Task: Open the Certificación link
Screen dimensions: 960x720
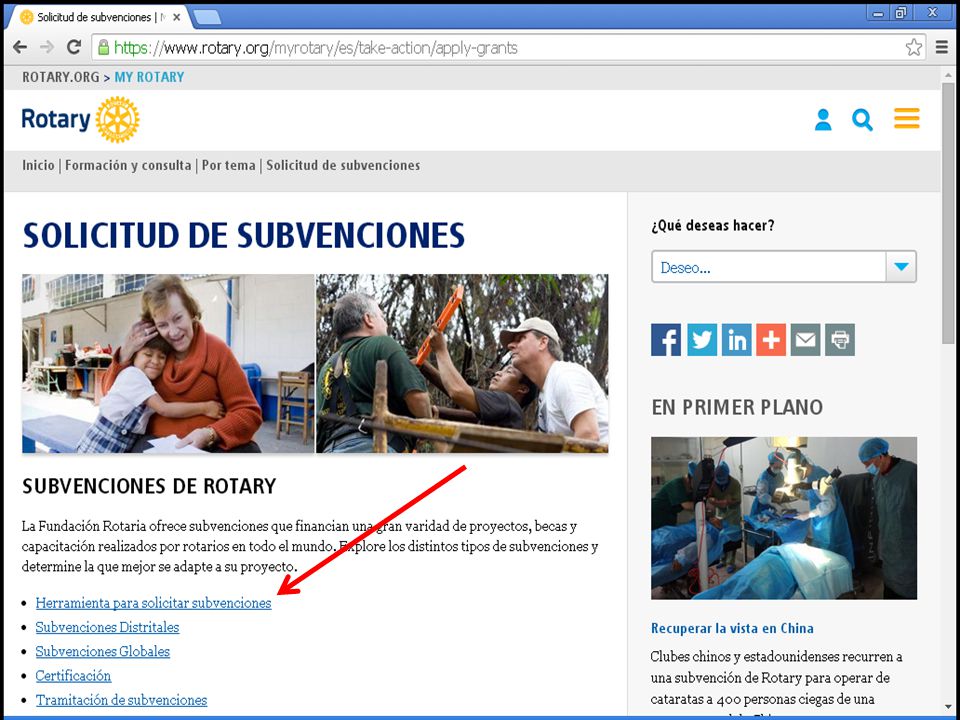Action: point(73,676)
